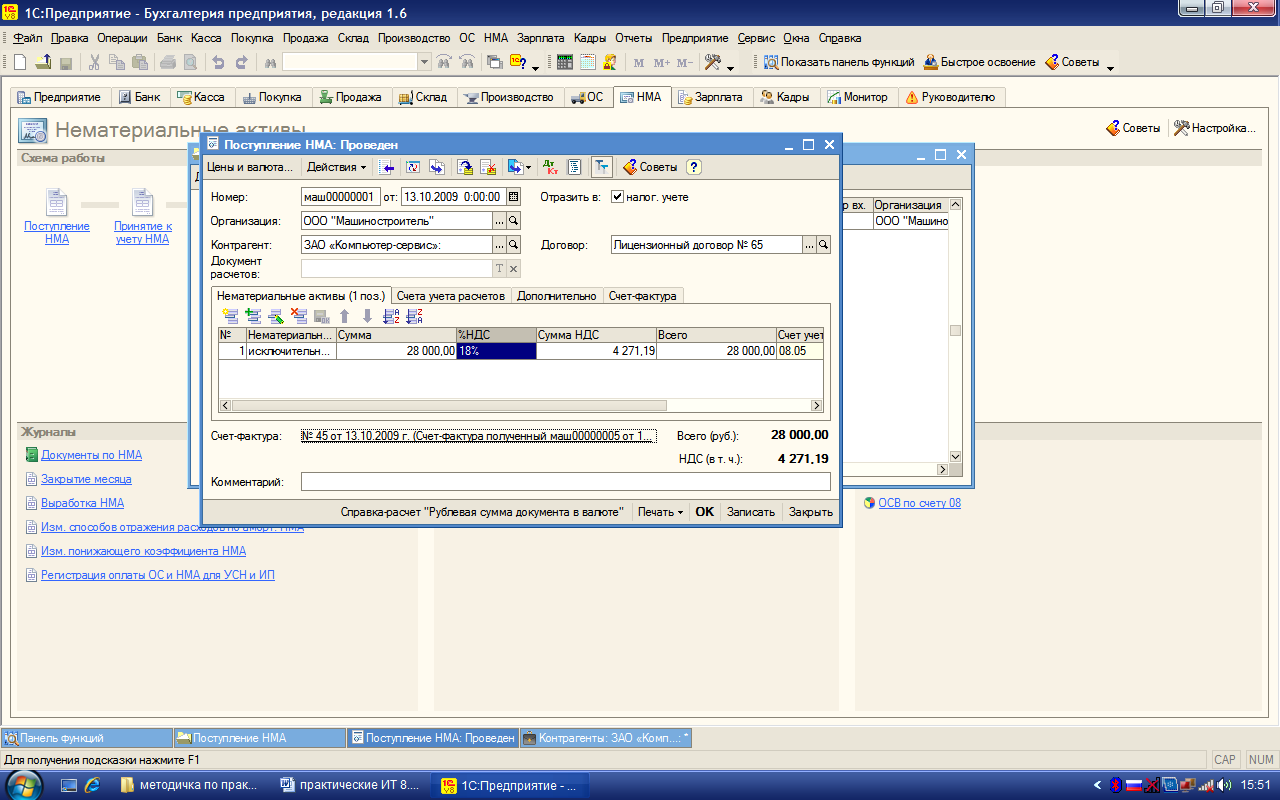Viewport: 1280px width, 800px height.
Task: Click the sort descending Z-A icon in table
Action: click(414, 316)
